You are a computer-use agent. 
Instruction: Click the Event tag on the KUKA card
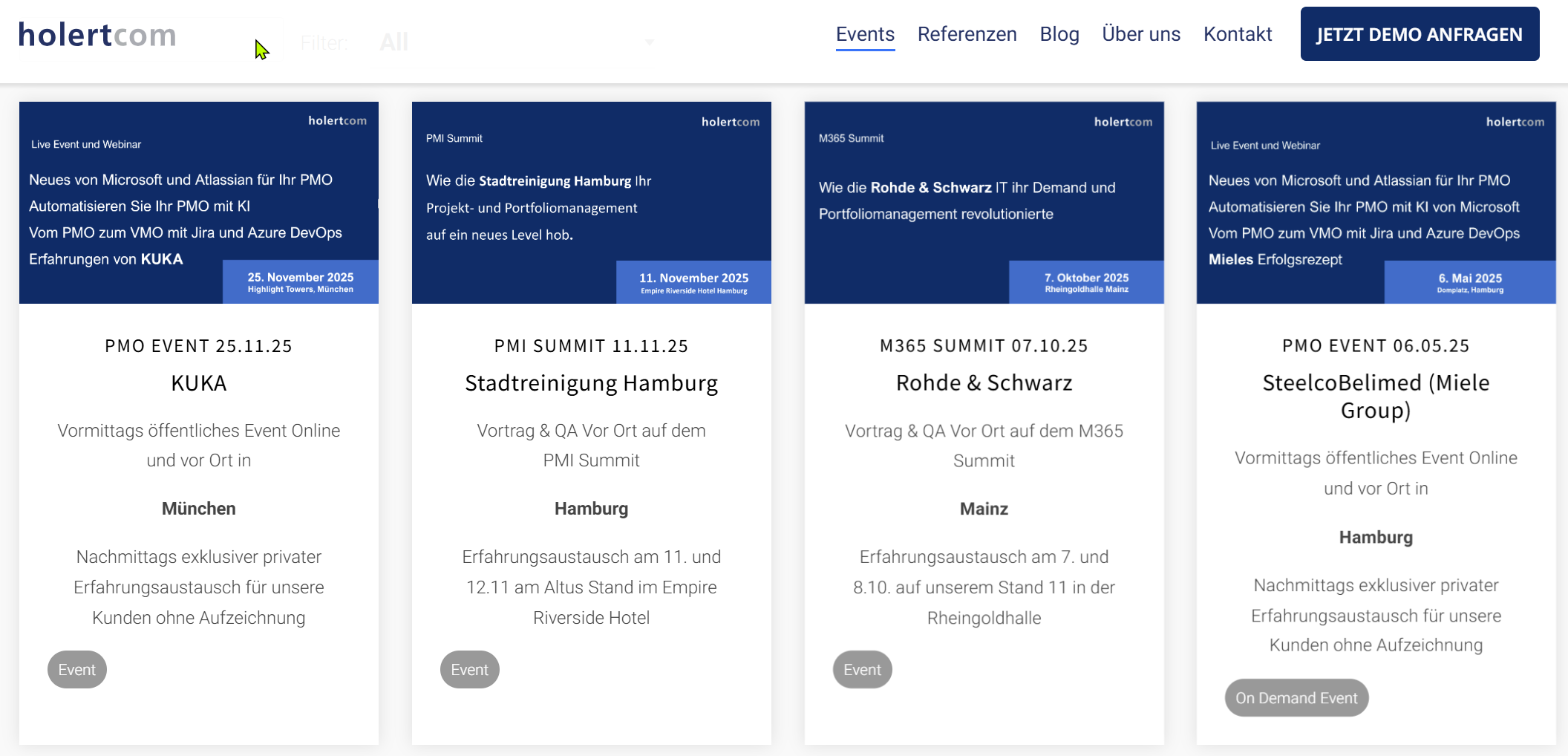tap(77, 670)
